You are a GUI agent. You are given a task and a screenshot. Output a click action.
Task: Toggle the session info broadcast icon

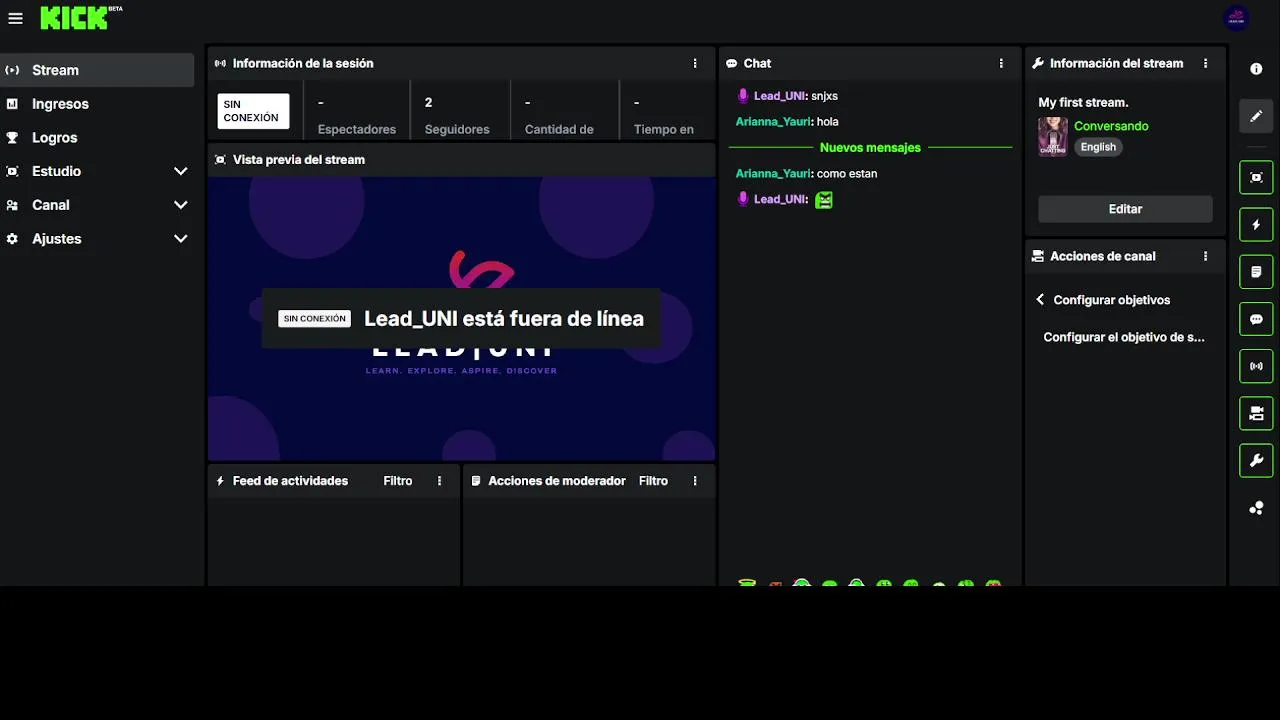[1257, 366]
